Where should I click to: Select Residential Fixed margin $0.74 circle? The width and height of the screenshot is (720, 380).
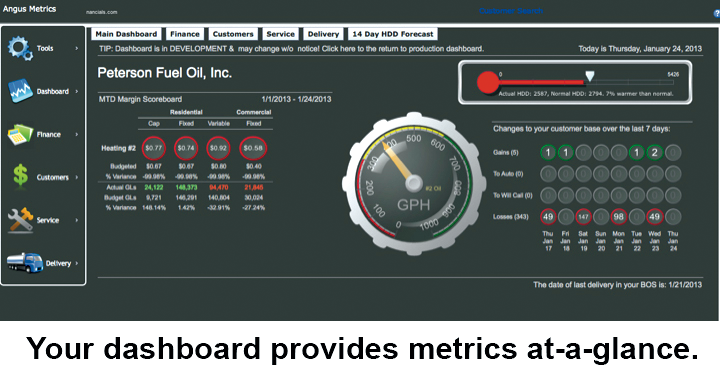point(186,148)
